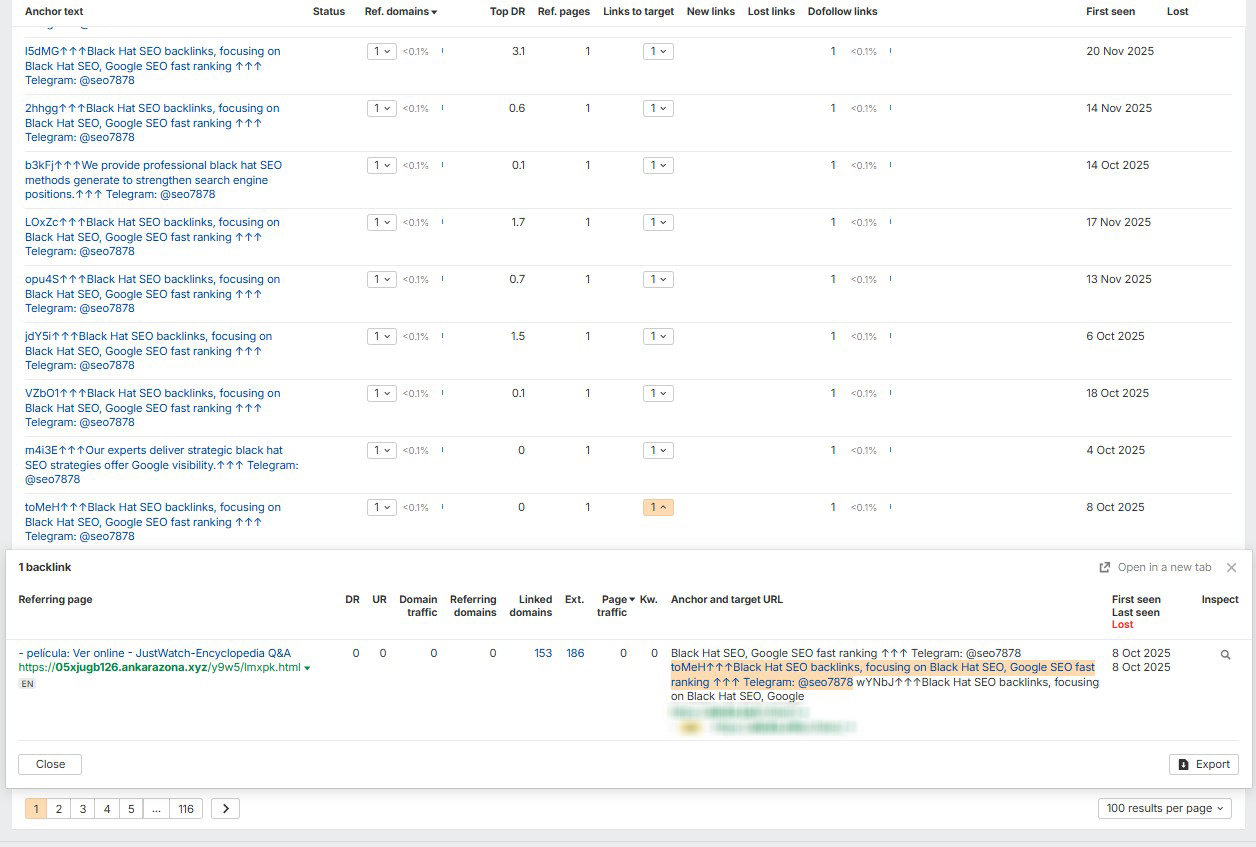Click the 153 linked domains value

[543, 654]
